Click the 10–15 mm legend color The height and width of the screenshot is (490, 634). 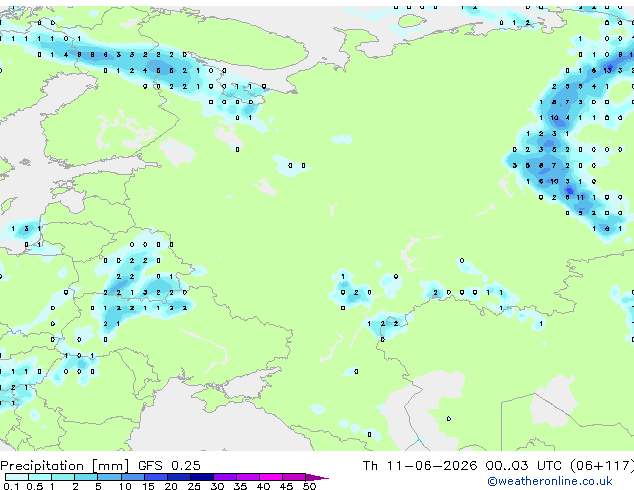[x=133, y=477]
